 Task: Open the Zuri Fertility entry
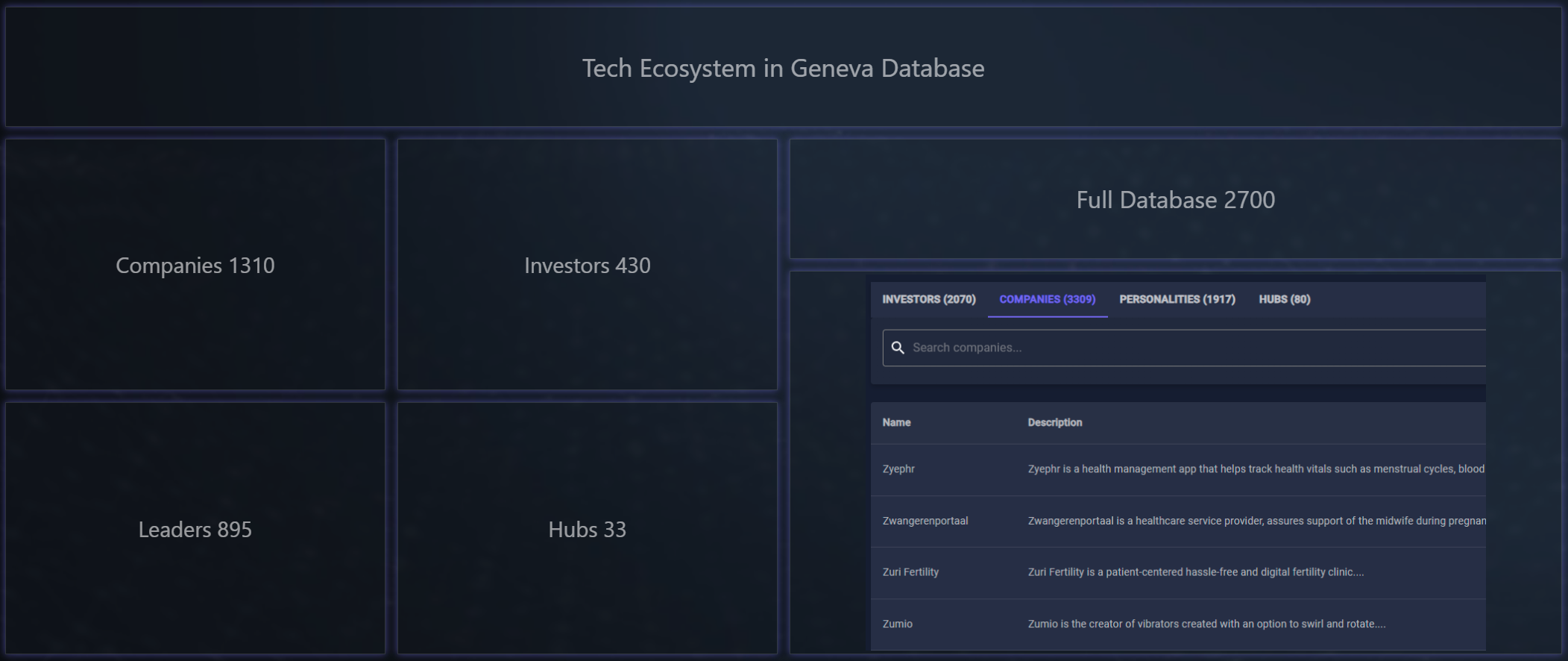coord(910,572)
